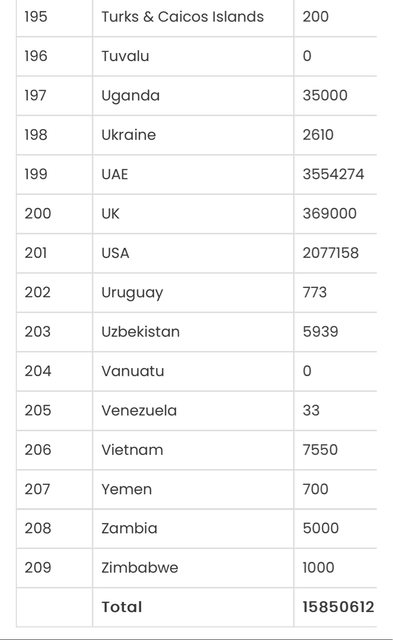Select the UAE value 3554274
This screenshot has height=640, width=393.
pyautogui.click(x=333, y=174)
